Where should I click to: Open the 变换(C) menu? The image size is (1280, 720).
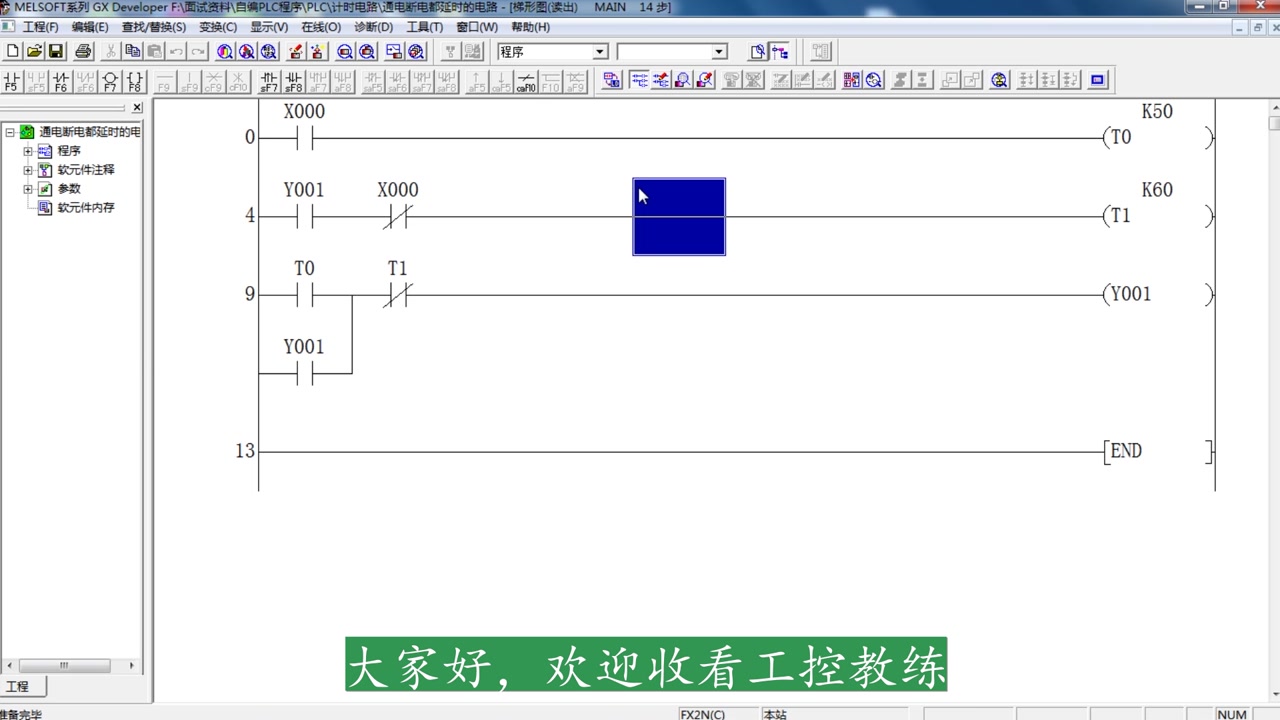pyautogui.click(x=218, y=27)
